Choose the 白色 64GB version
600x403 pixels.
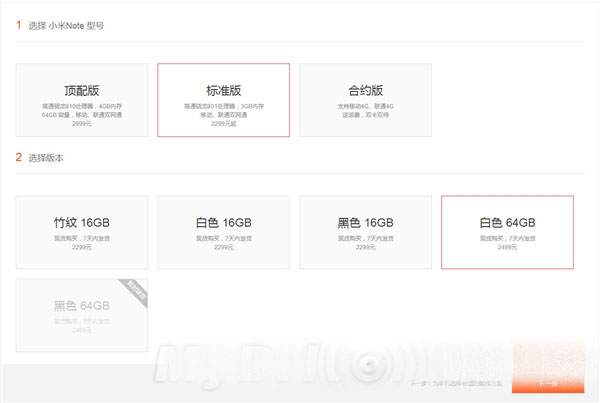pyautogui.click(x=507, y=232)
